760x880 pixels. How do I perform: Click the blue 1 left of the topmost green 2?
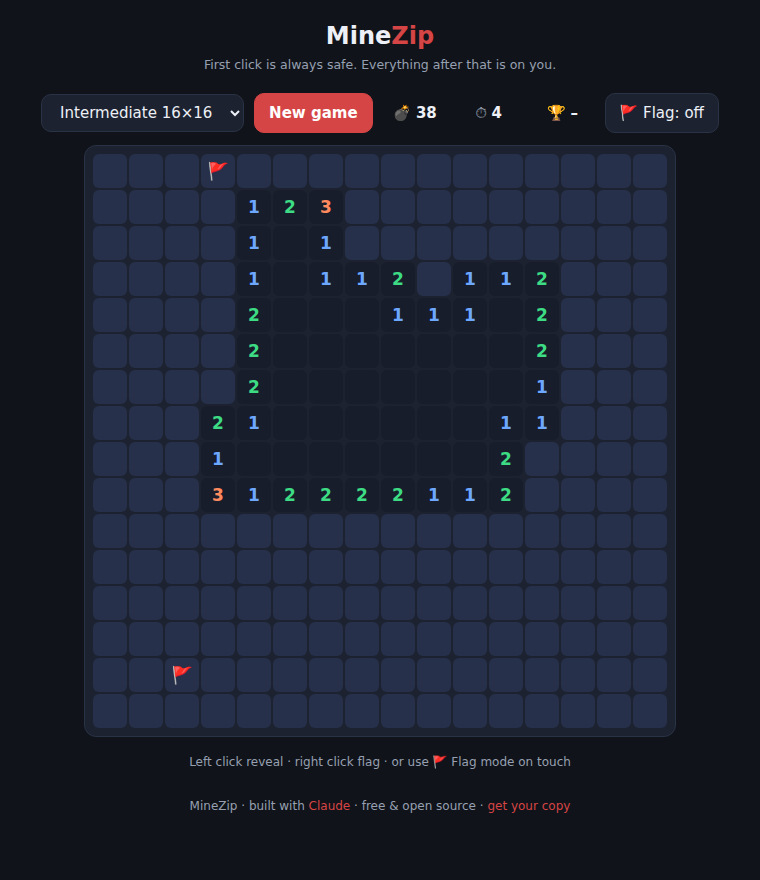coord(254,207)
